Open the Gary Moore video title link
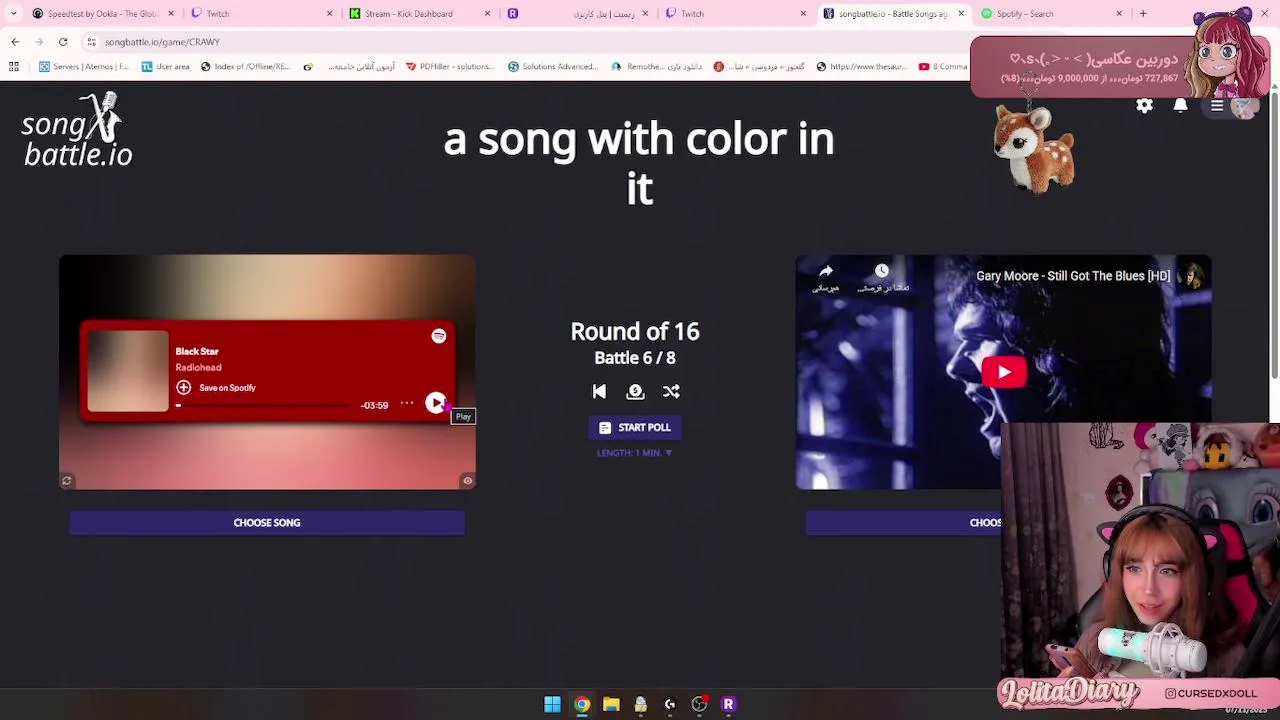The image size is (1280, 720). [1072, 276]
